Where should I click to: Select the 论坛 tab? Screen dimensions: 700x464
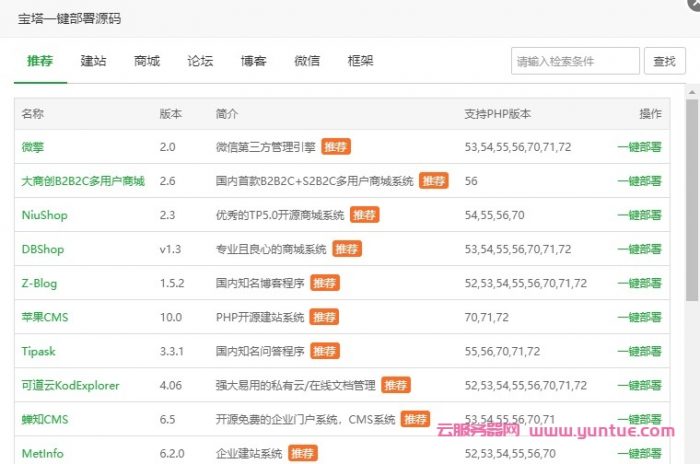click(200, 61)
